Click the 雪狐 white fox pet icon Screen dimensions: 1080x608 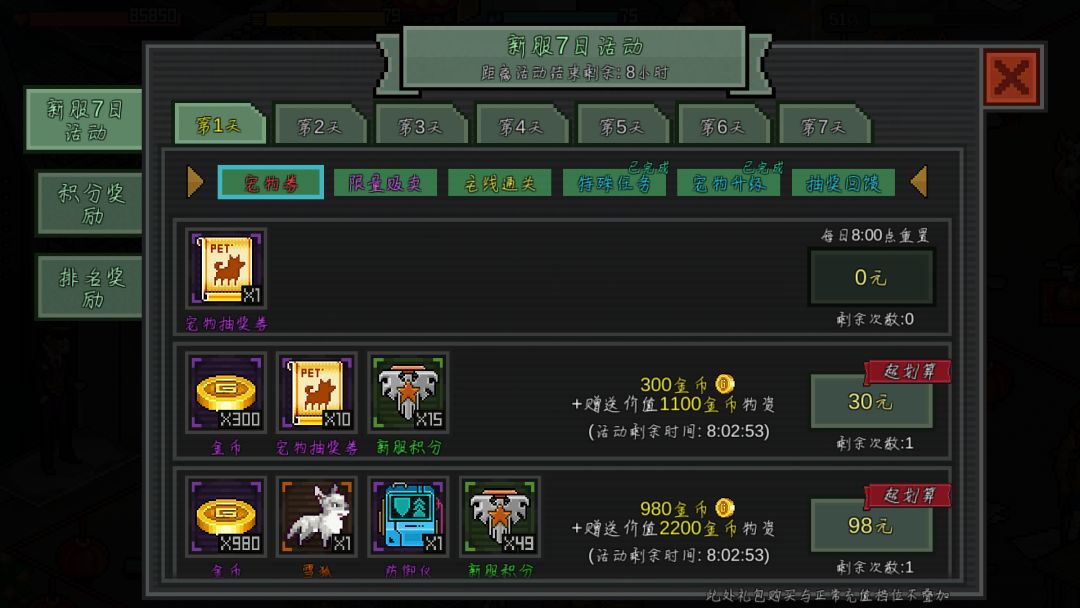click(318, 516)
